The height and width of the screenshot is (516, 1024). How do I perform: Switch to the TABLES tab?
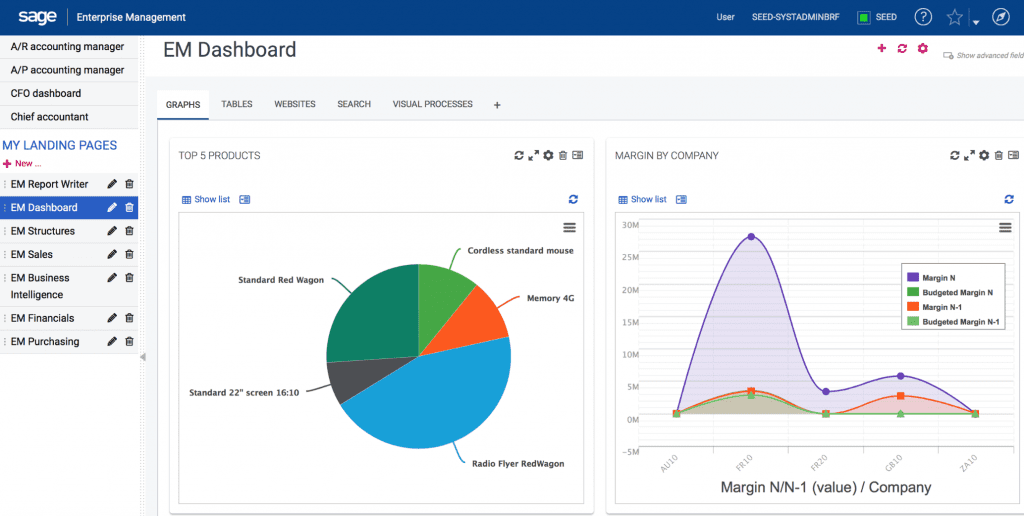coord(237,104)
